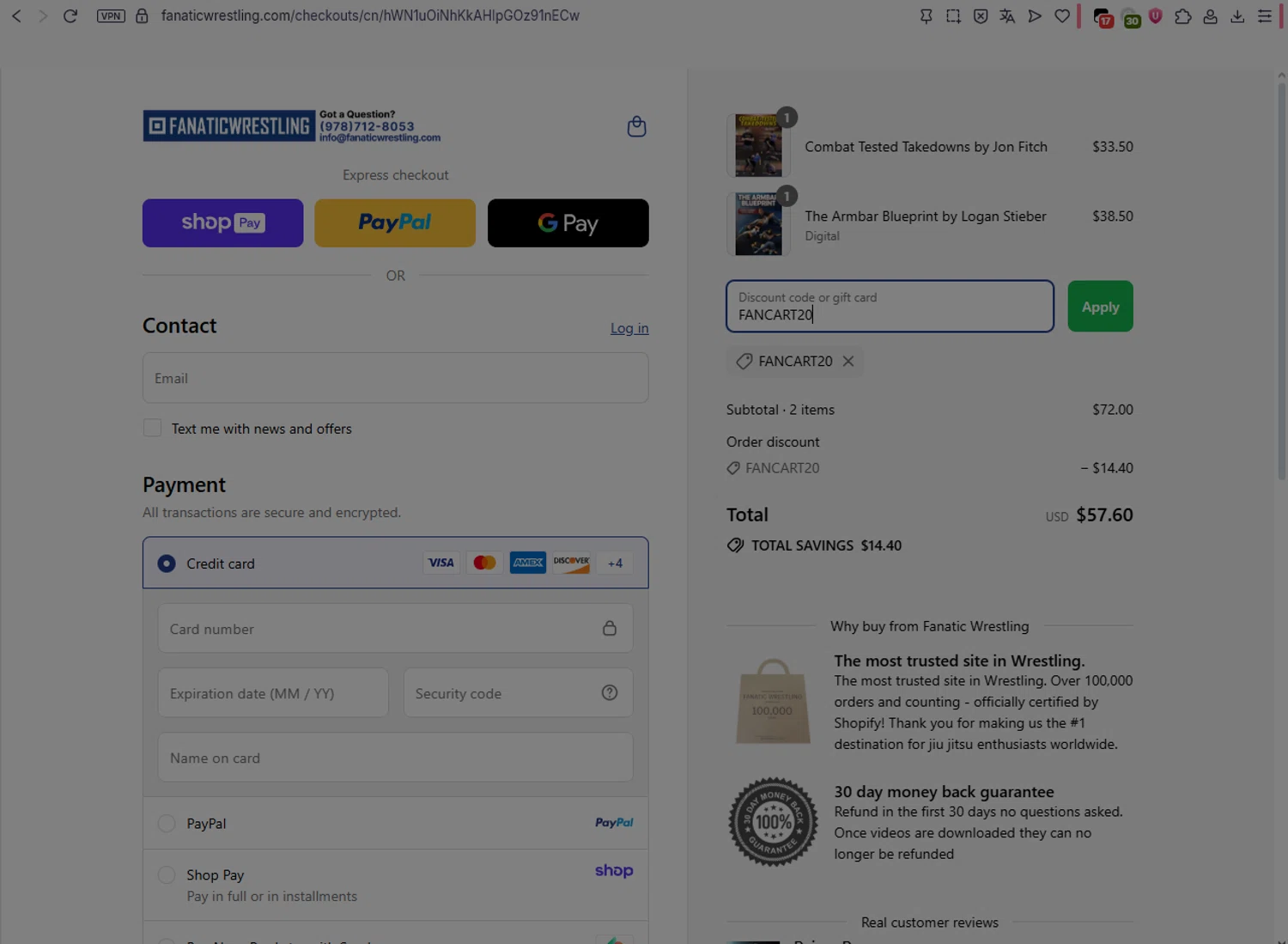Image resolution: width=1288 pixels, height=944 pixels.
Task: Click the FanaticWrestling logo
Action: 228,126
